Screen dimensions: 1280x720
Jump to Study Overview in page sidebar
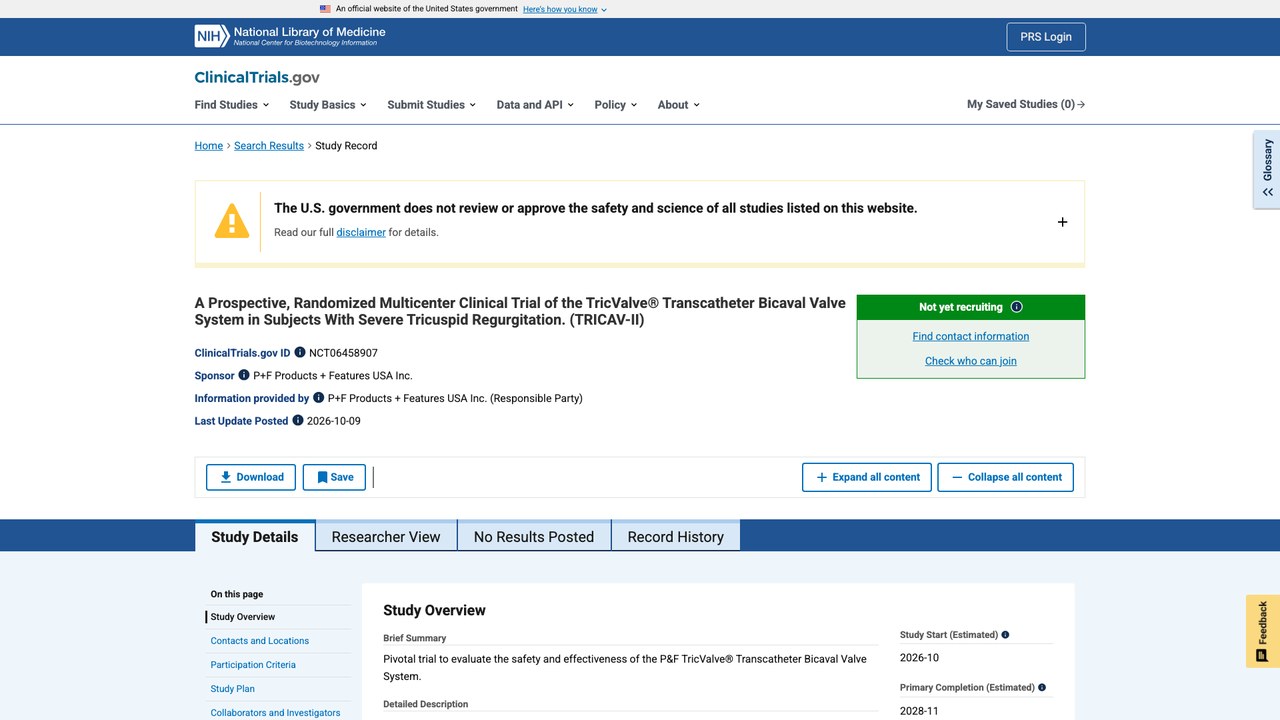tap(243, 617)
